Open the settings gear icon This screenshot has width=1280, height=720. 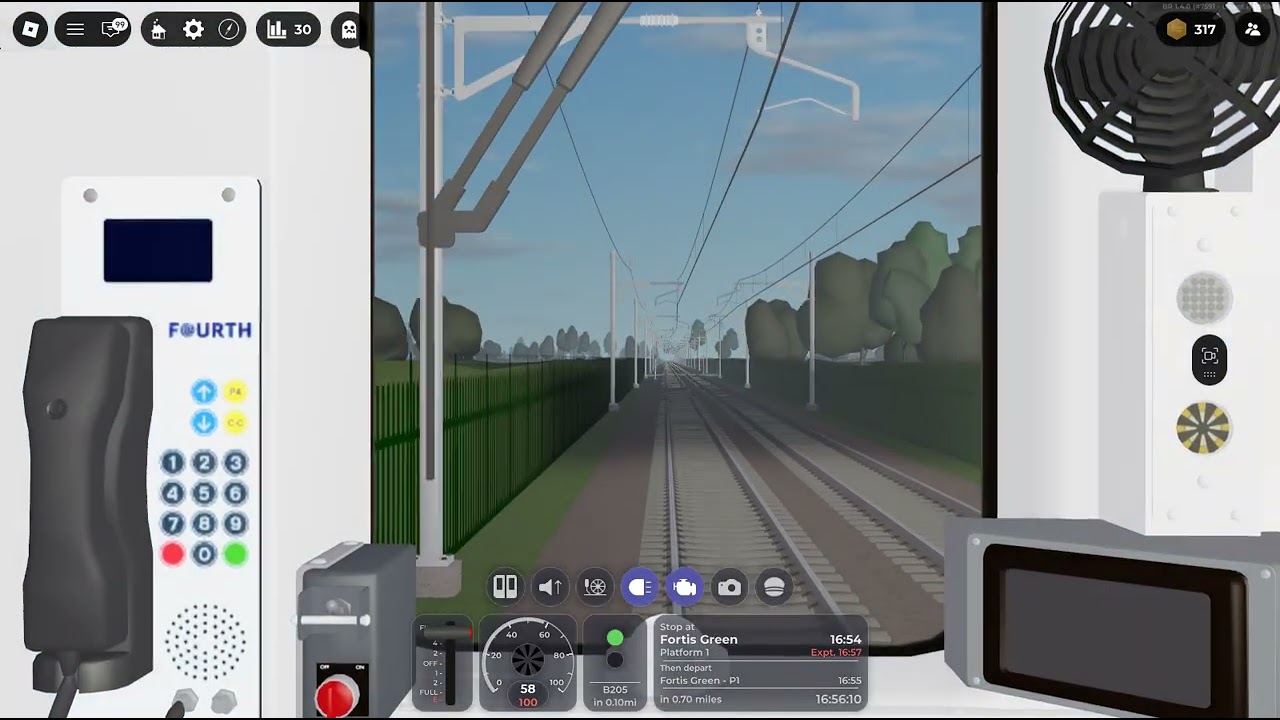(194, 29)
